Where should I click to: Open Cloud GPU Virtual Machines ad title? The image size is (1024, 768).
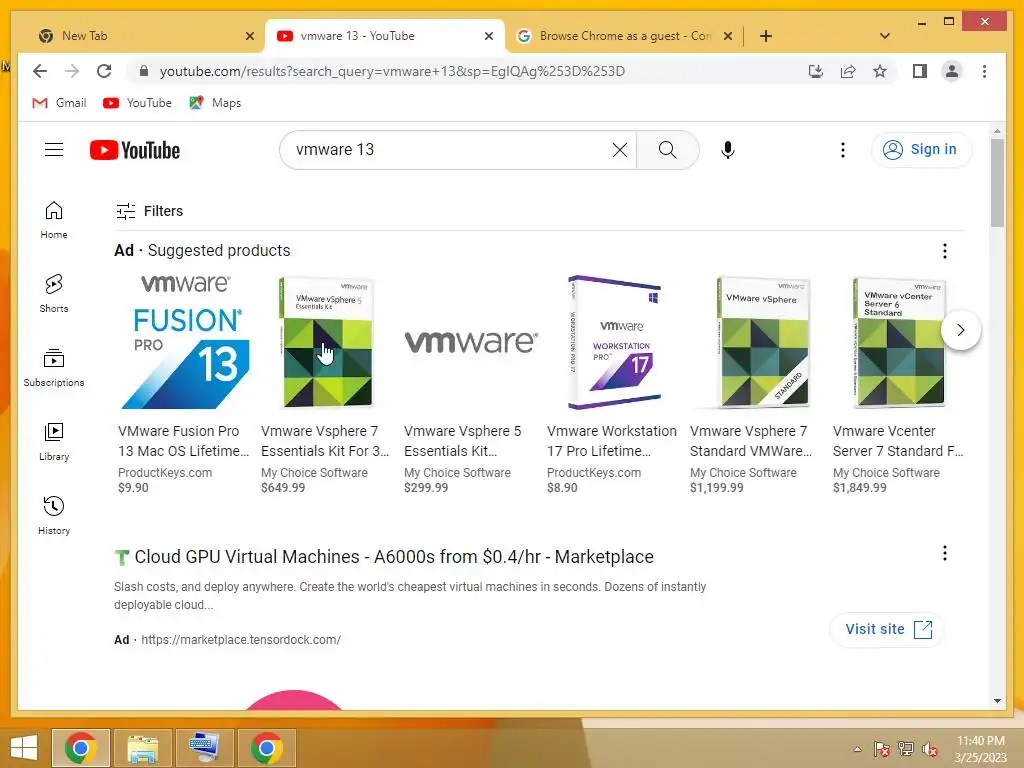[x=394, y=556]
